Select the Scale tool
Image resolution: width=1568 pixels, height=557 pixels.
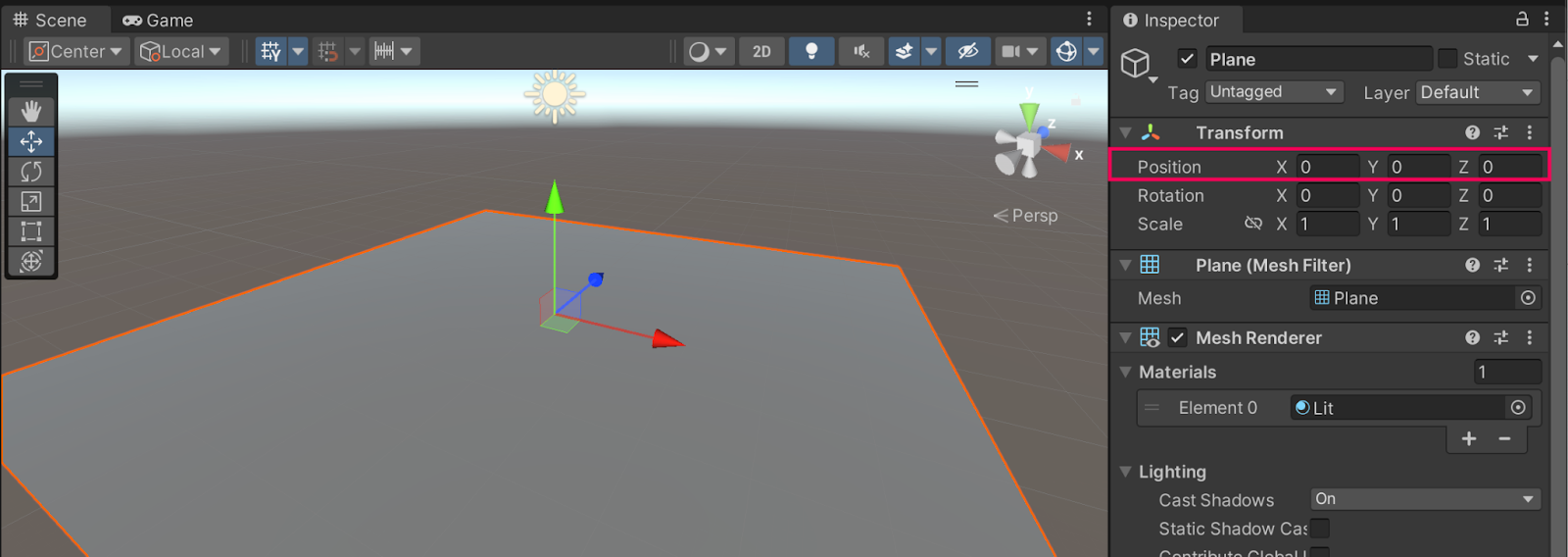[x=31, y=202]
